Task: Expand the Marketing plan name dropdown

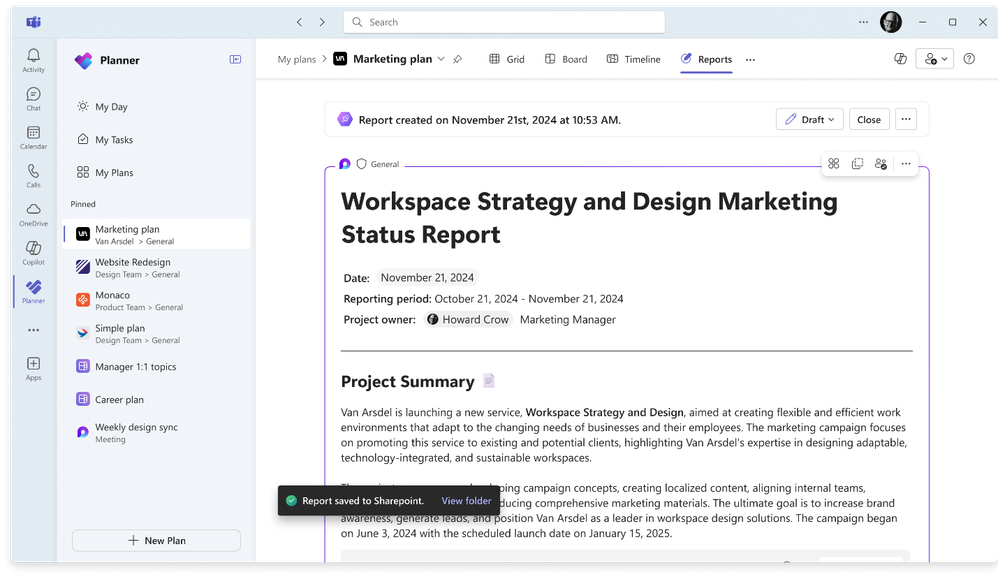Action: point(441,59)
